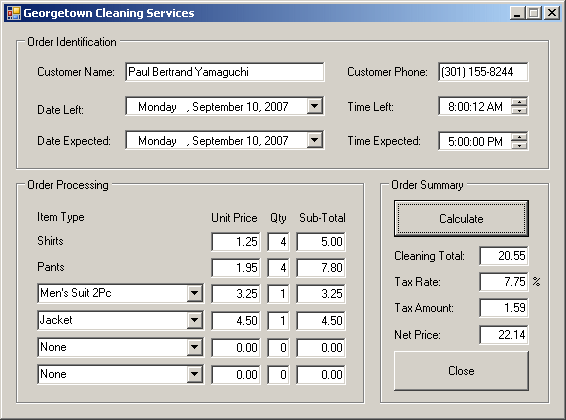Image resolution: width=566 pixels, height=420 pixels.
Task: Click the Pants unit price field 1.95
Action: pos(236,268)
